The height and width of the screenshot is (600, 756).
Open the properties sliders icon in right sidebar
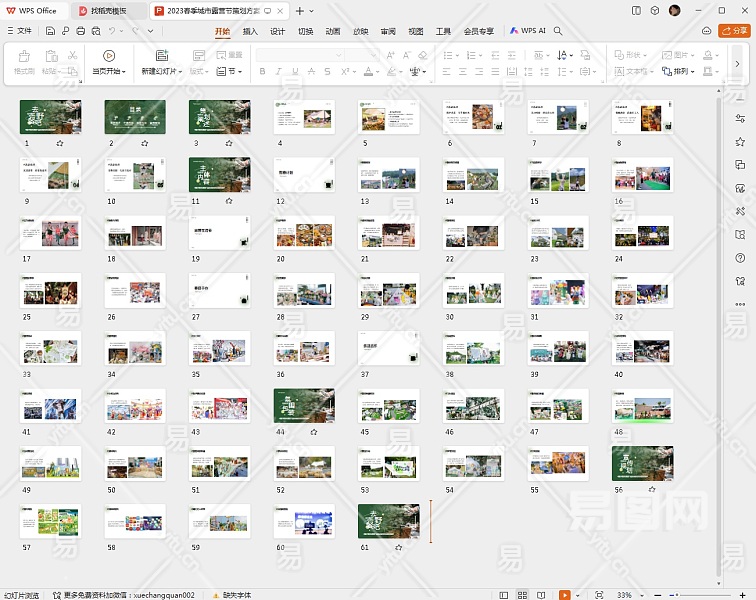point(740,119)
